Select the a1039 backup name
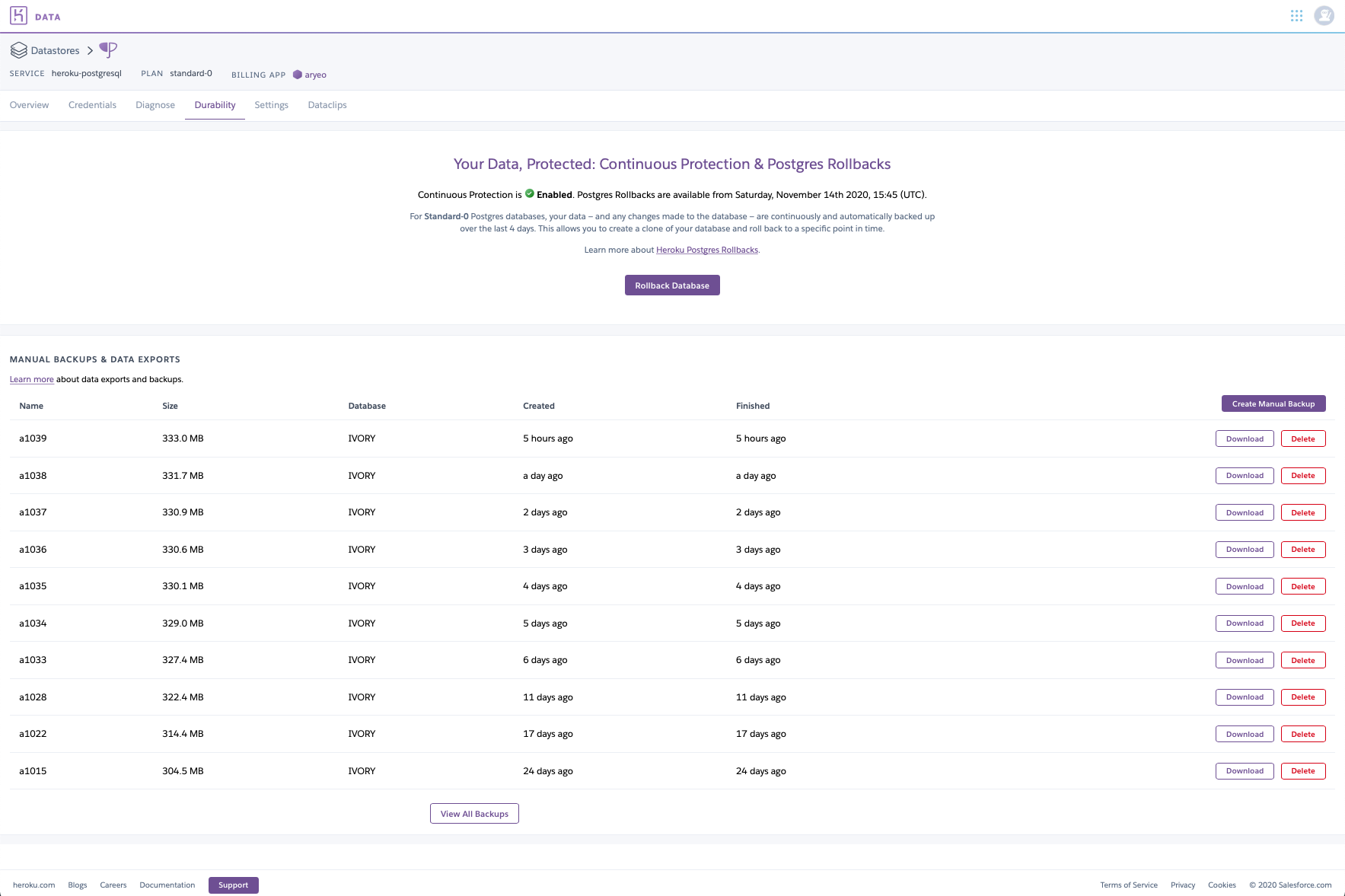 33,438
